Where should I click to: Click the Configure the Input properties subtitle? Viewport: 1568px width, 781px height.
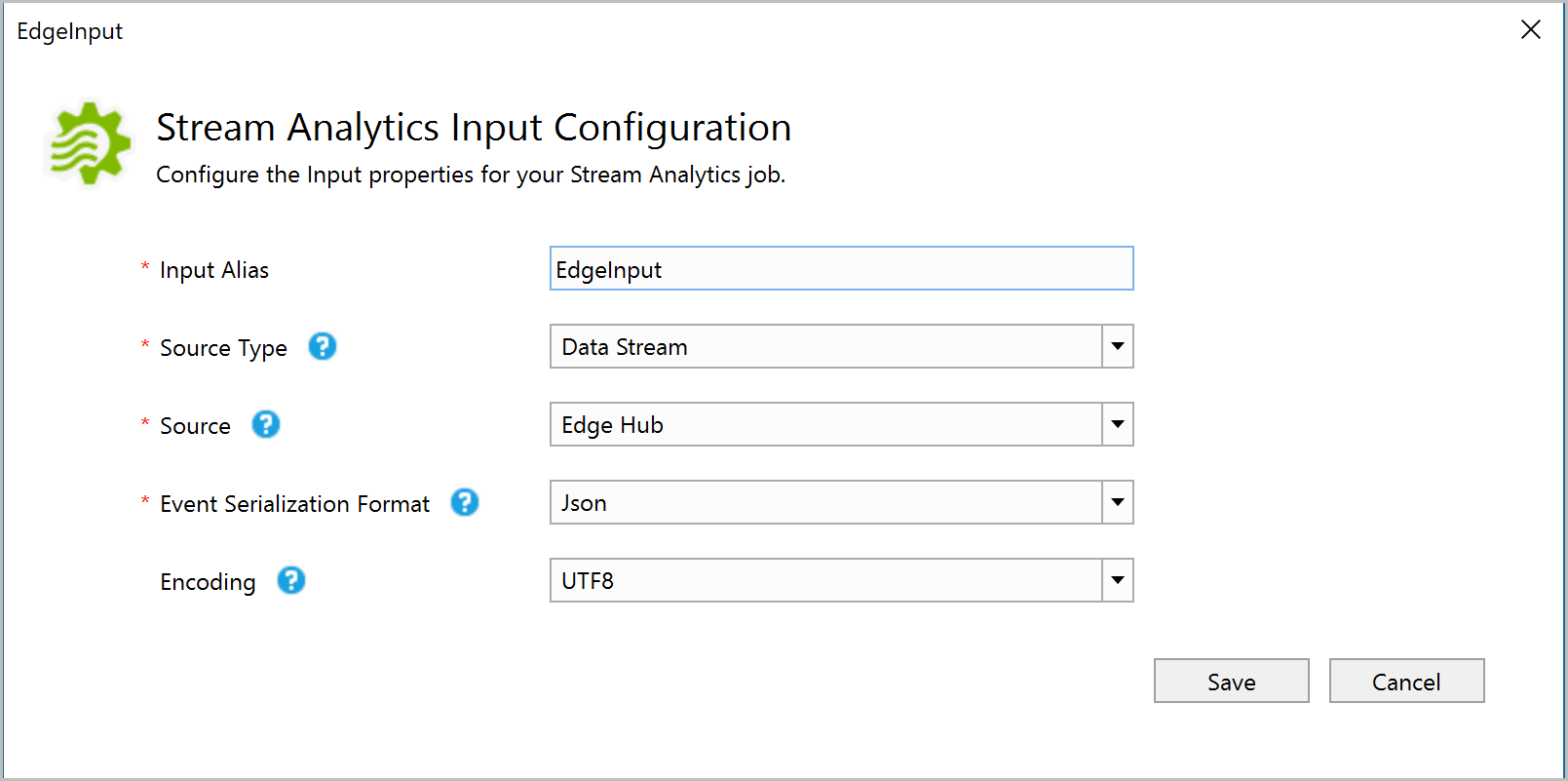coord(471,175)
